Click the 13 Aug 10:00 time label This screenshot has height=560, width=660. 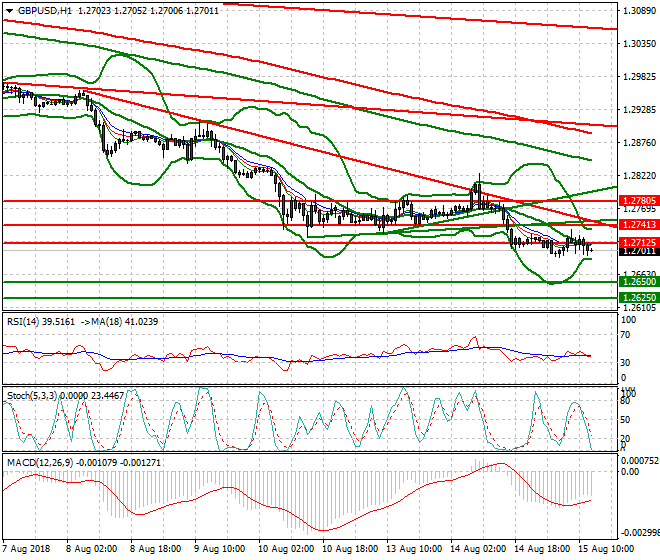pyautogui.click(x=414, y=549)
